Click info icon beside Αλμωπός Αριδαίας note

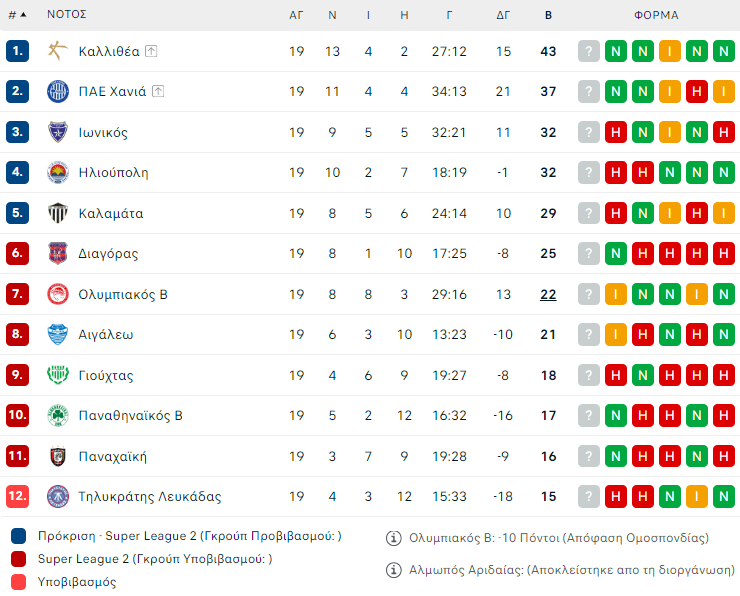pos(394,570)
